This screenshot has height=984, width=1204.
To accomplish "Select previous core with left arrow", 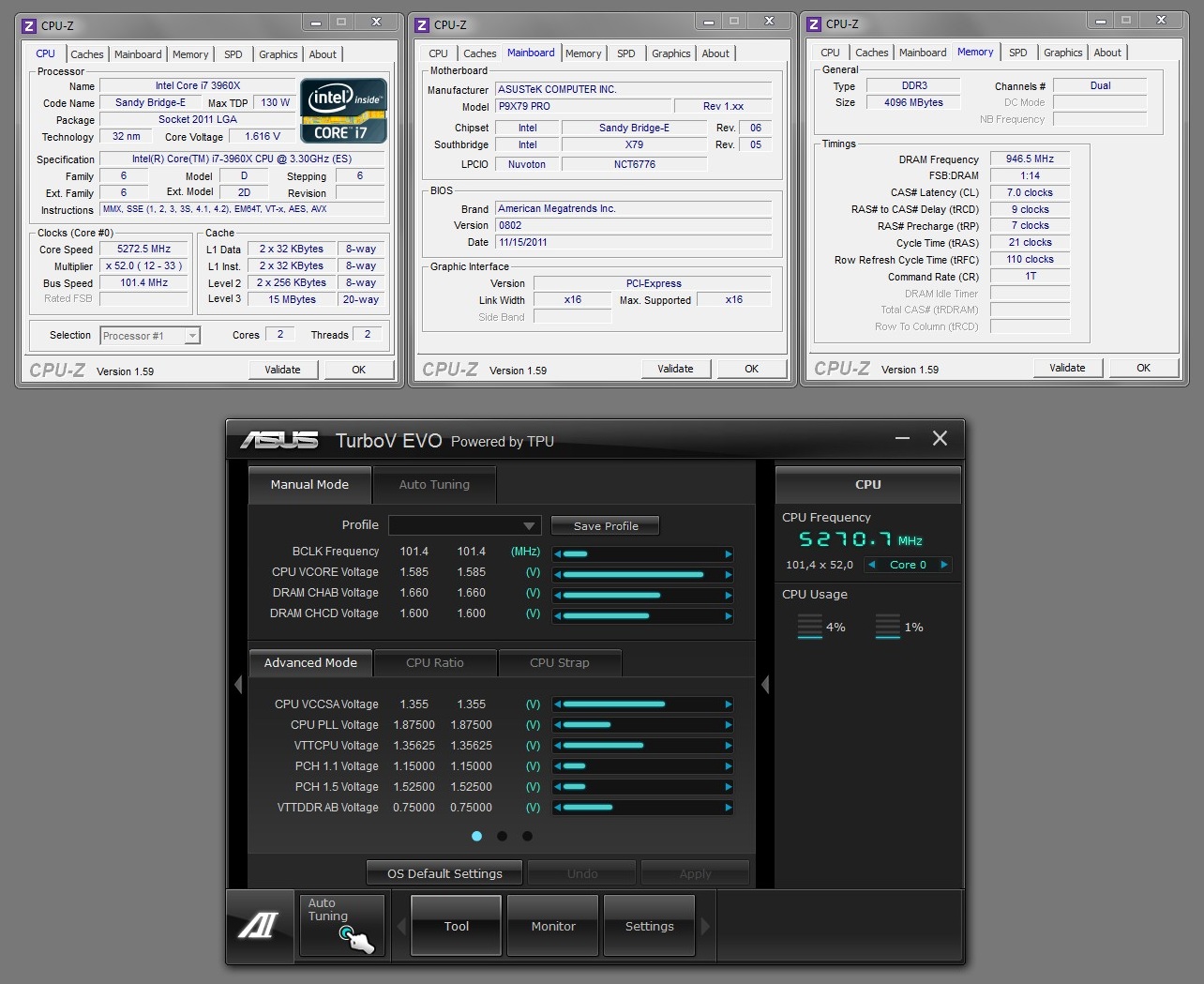I will [872, 565].
